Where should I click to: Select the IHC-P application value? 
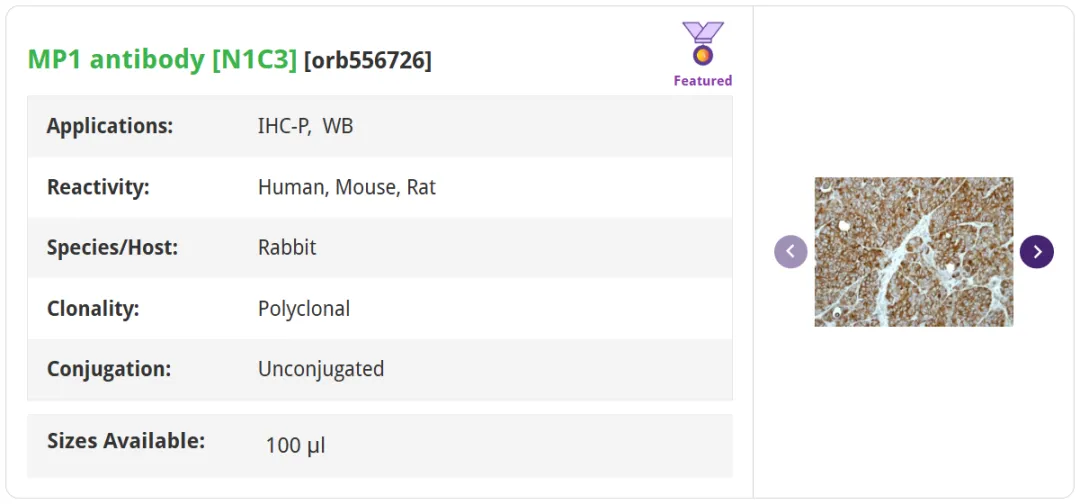284,127
